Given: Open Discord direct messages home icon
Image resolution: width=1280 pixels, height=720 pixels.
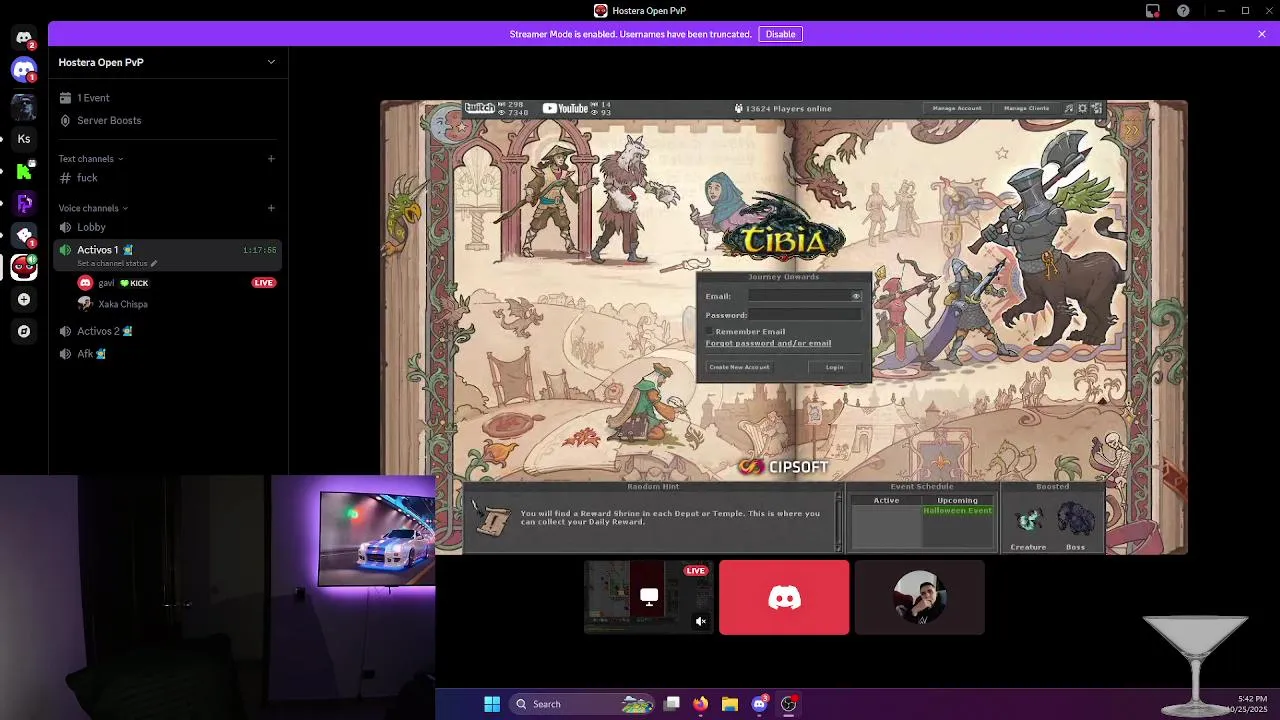Looking at the screenshot, I should click(24, 38).
